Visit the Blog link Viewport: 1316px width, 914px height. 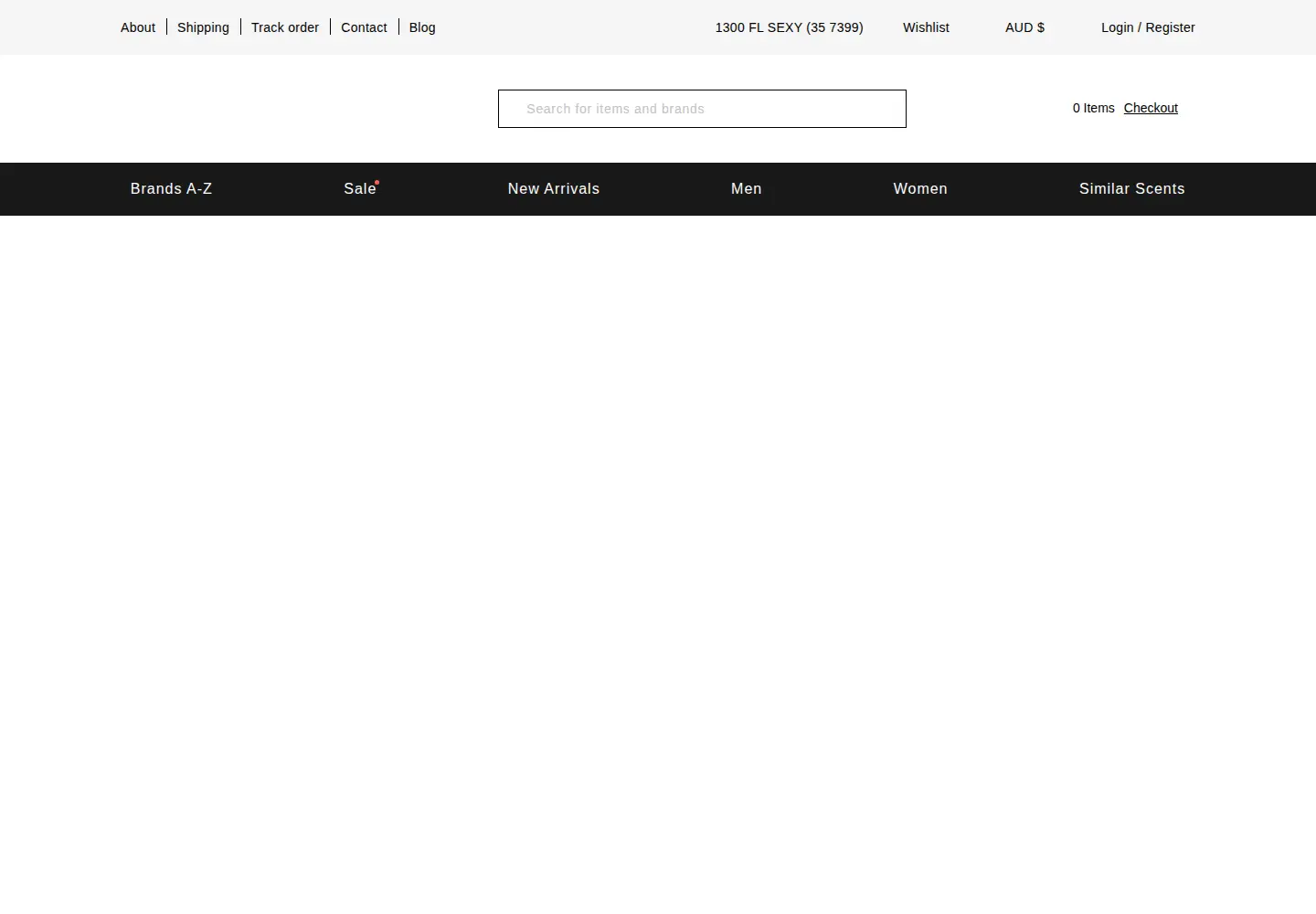[422, 27]
